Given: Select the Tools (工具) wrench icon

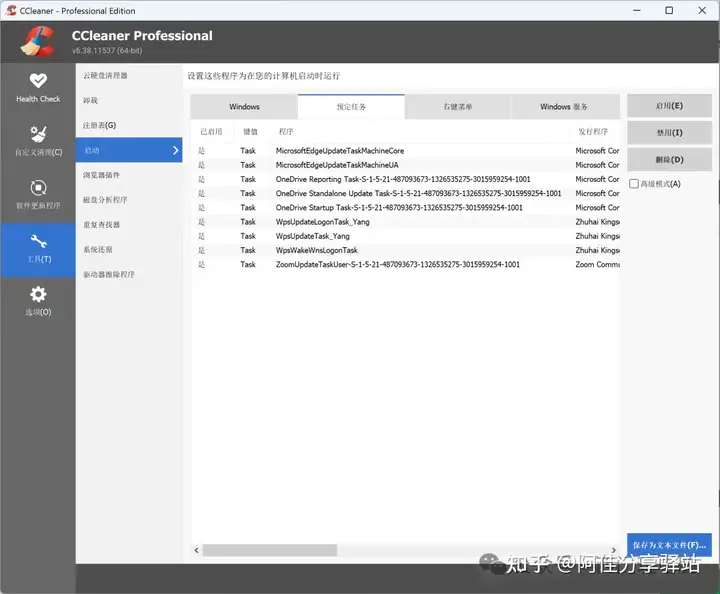Looking at the screenshot, I should pyautogui.click(x=39, y=241).
